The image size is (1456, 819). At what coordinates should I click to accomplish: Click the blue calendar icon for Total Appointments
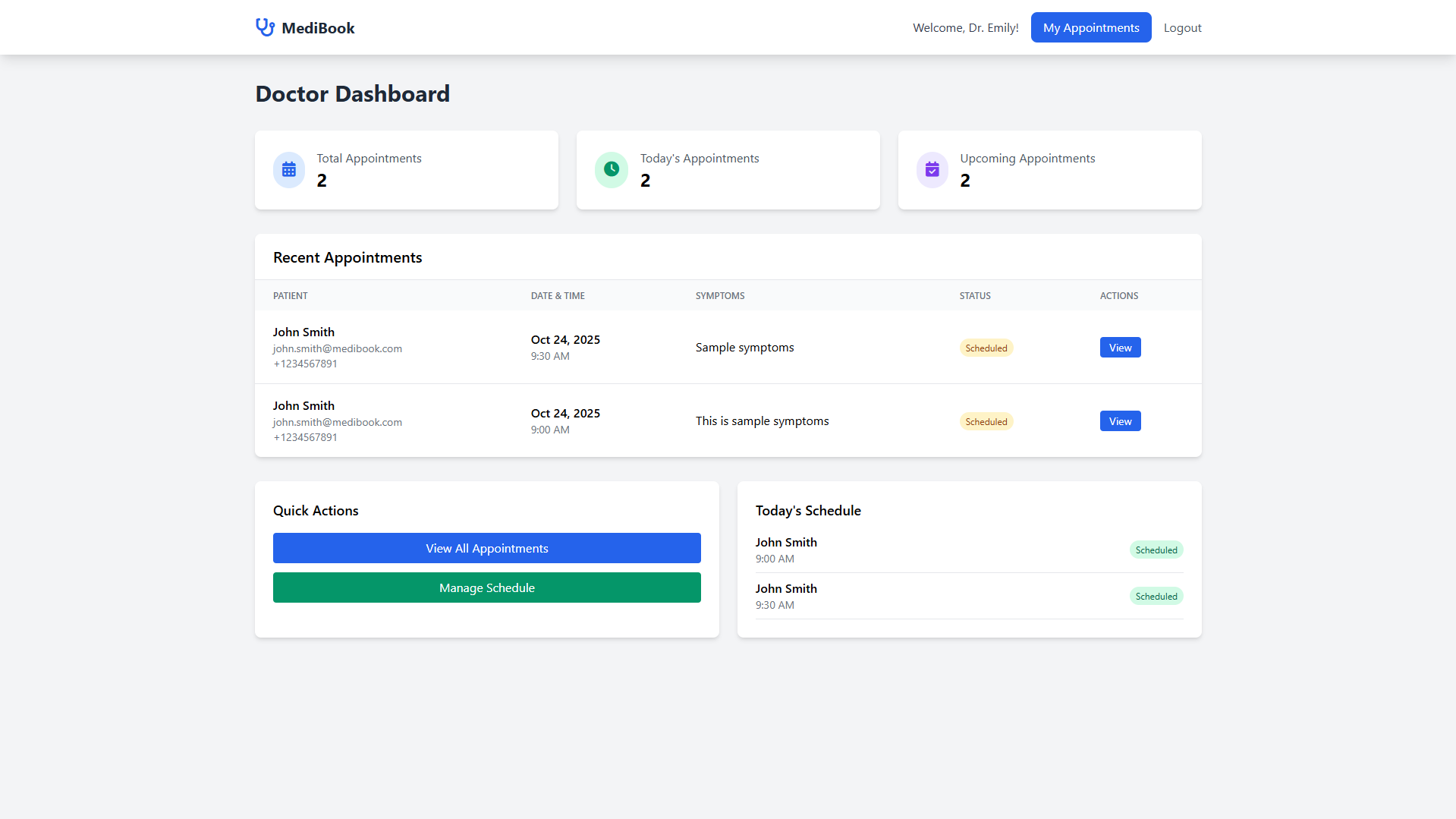tap(289, 170)
